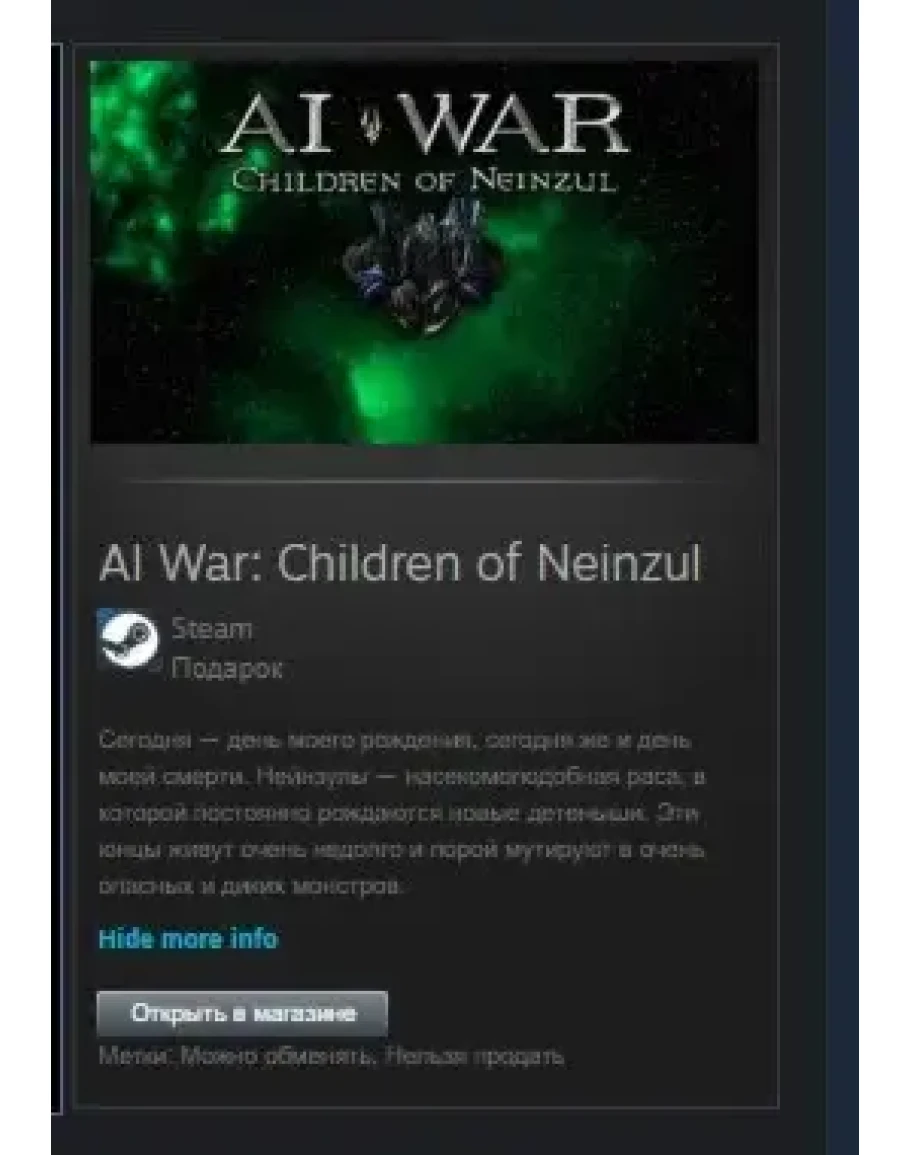Select the Можно обменять tag
910x1155 pixels.
click(x=279, y=1056)
